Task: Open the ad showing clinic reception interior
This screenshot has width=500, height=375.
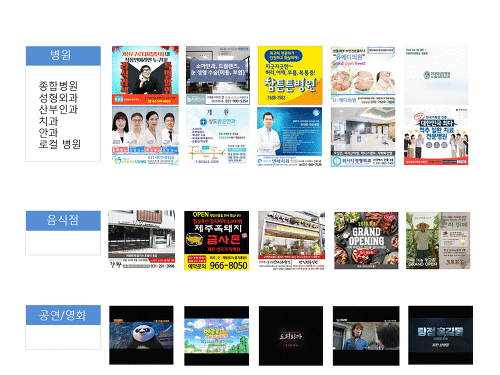Action: tap(363, 137)
